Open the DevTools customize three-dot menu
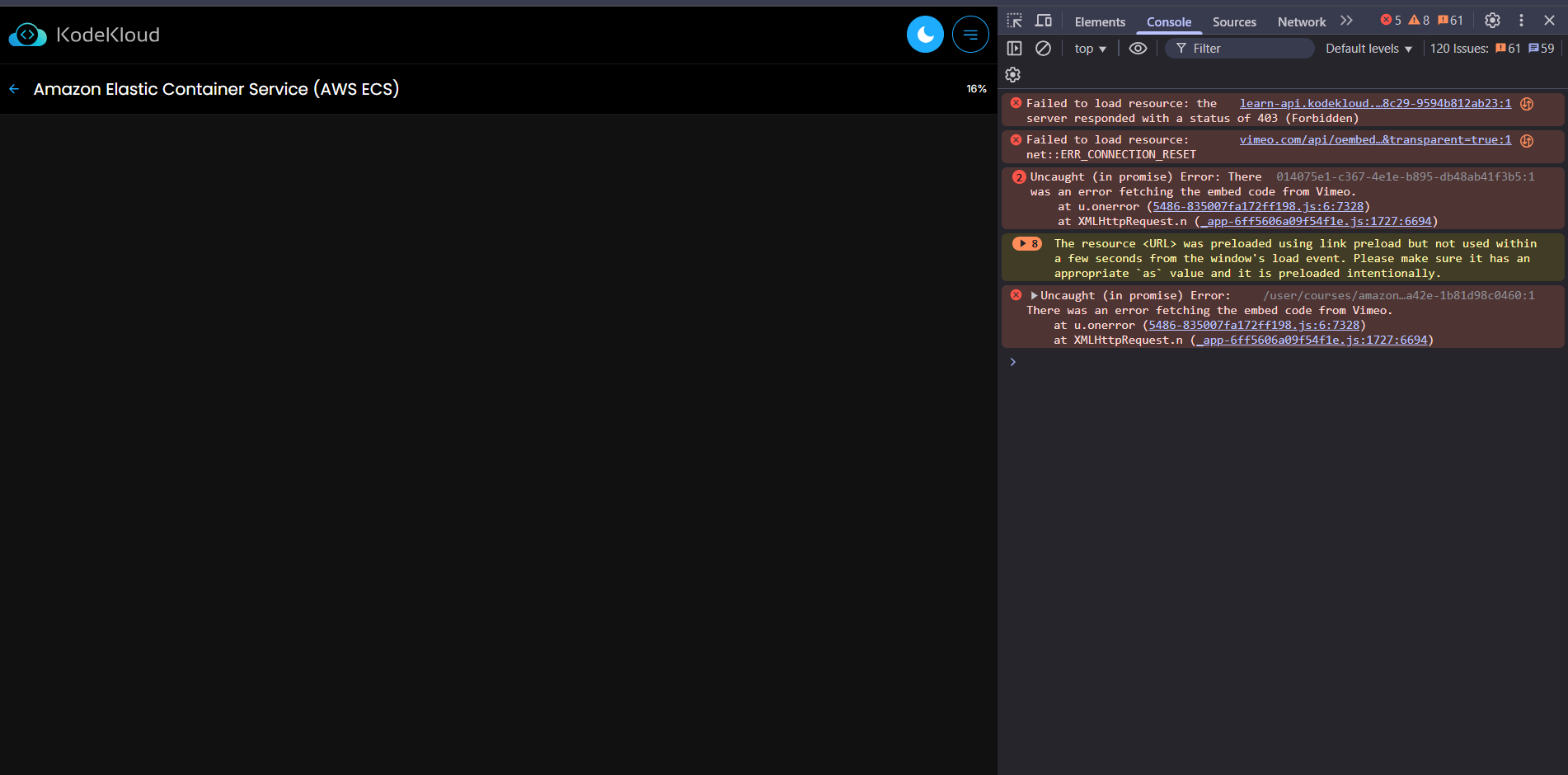 1521,21
